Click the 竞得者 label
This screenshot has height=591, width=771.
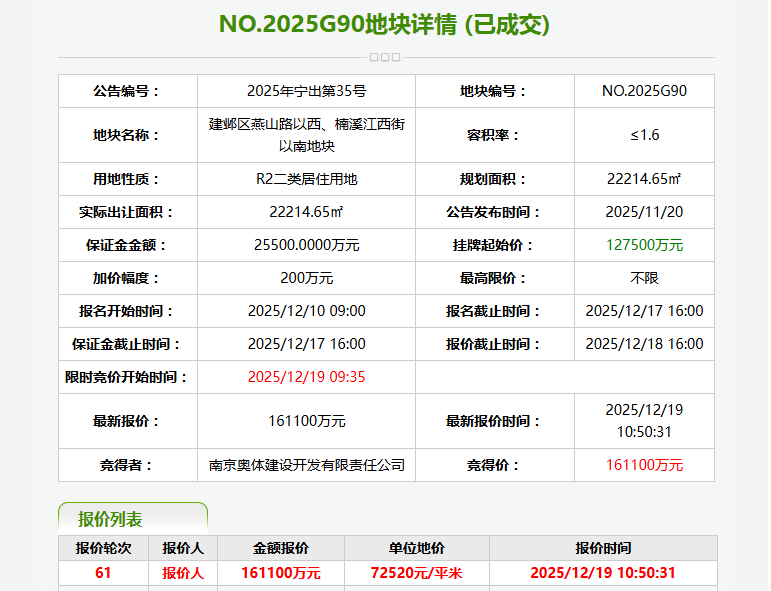(x=127, y=465)
